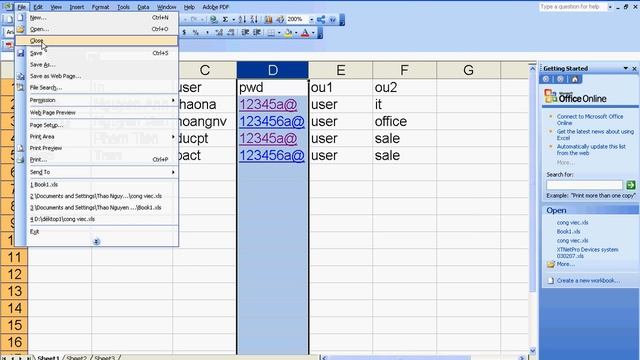This screenshot has width=640, height=360.
Task: Open XTNetPro Devices system file link
Action: pos(587,253)
